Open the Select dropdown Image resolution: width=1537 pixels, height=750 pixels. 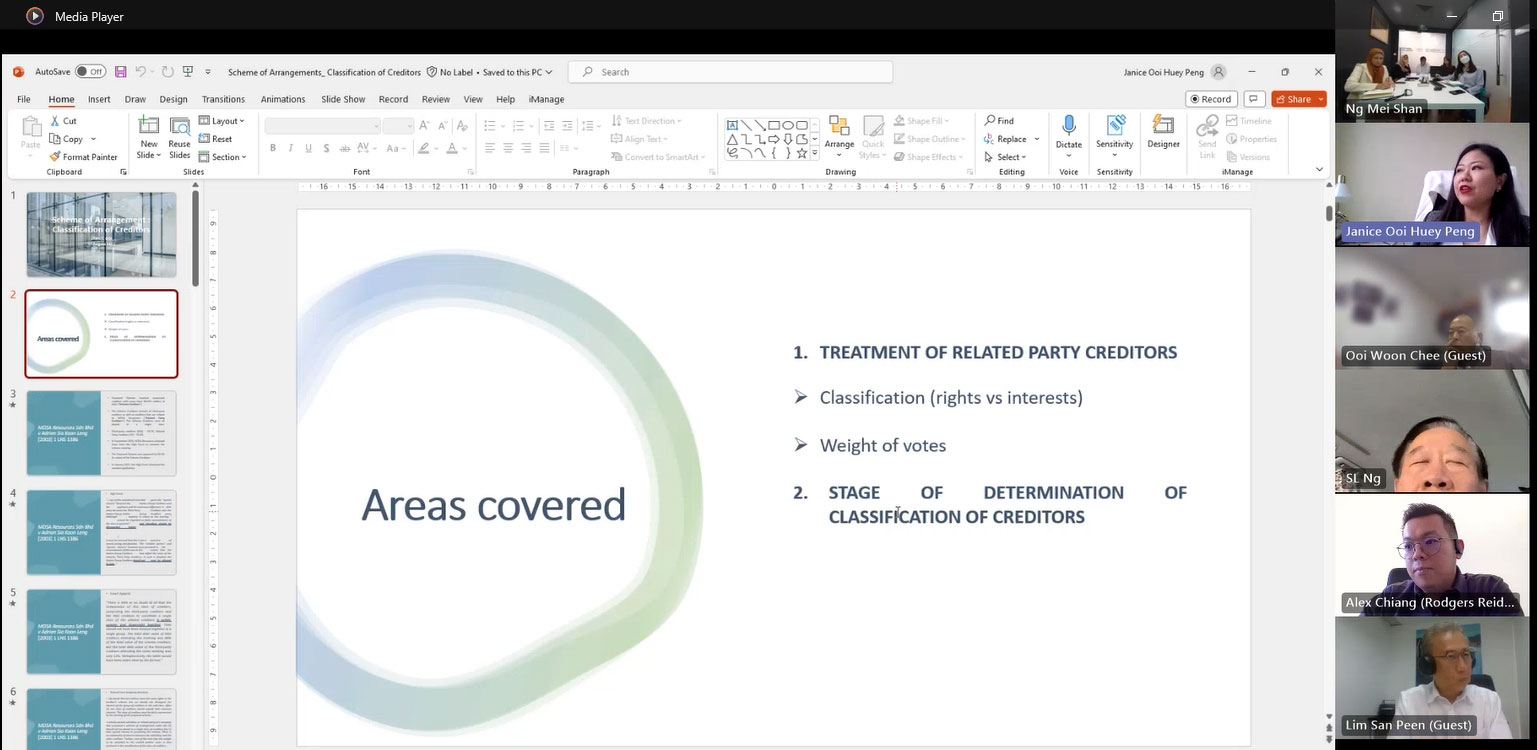click(x=1006, y=157)
